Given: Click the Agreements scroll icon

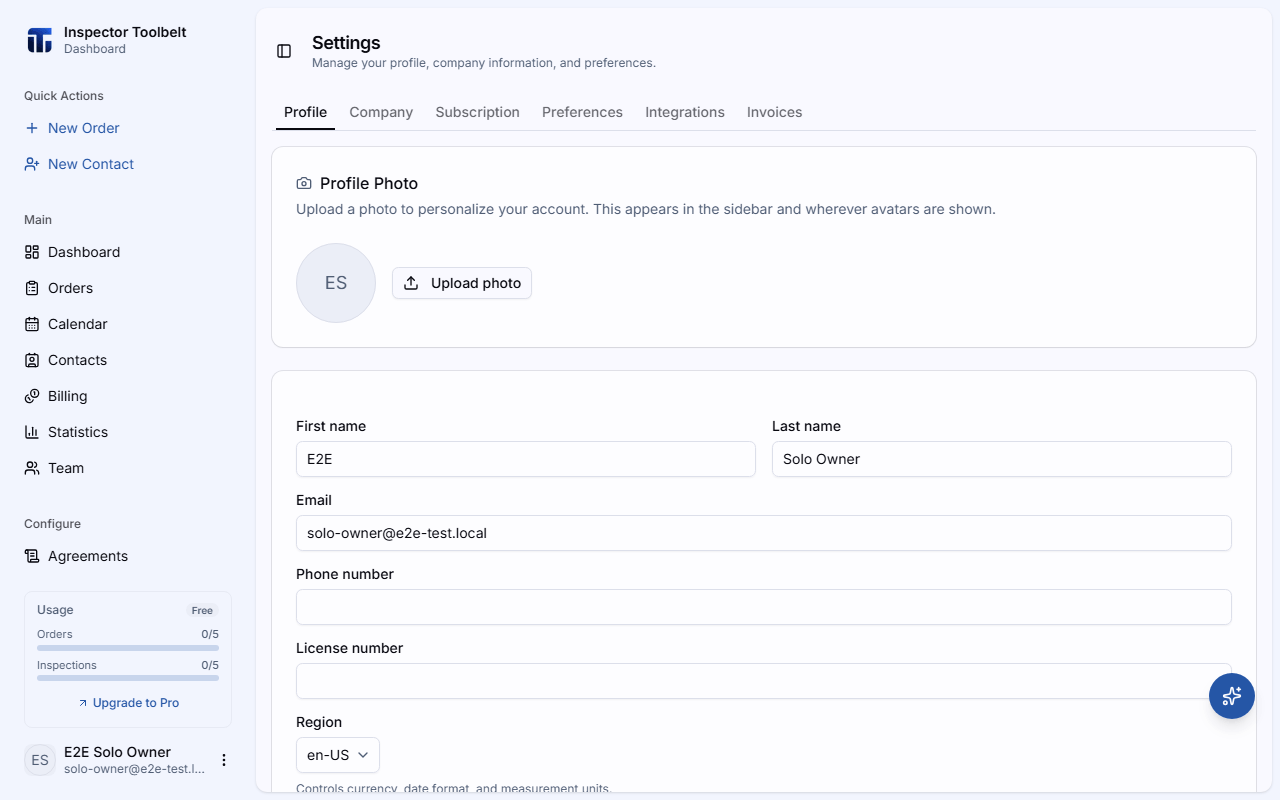Looking at the screenshot, I should tap(32, 556).
